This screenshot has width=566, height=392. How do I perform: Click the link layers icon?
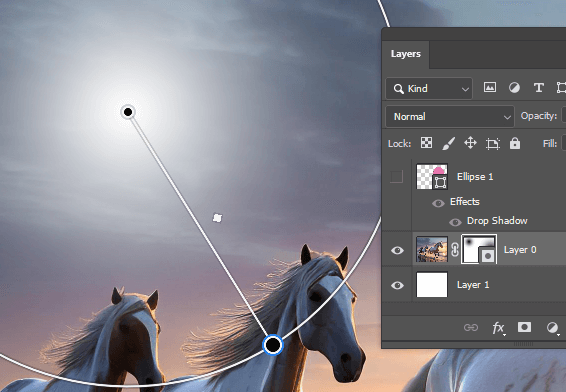471,327
